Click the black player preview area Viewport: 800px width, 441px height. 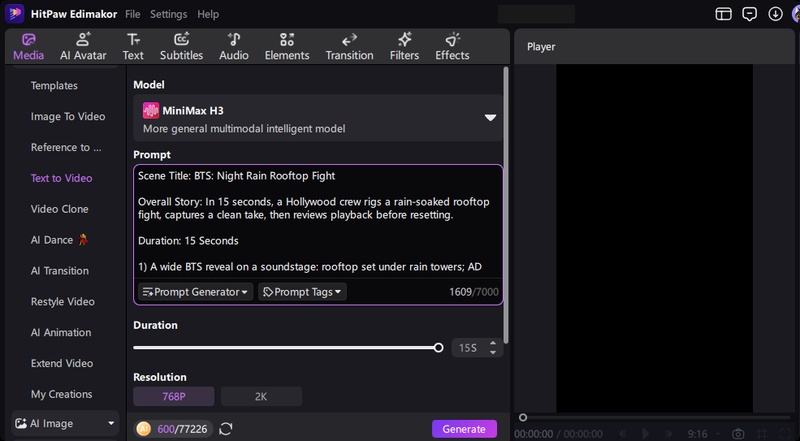click(654, 238)
